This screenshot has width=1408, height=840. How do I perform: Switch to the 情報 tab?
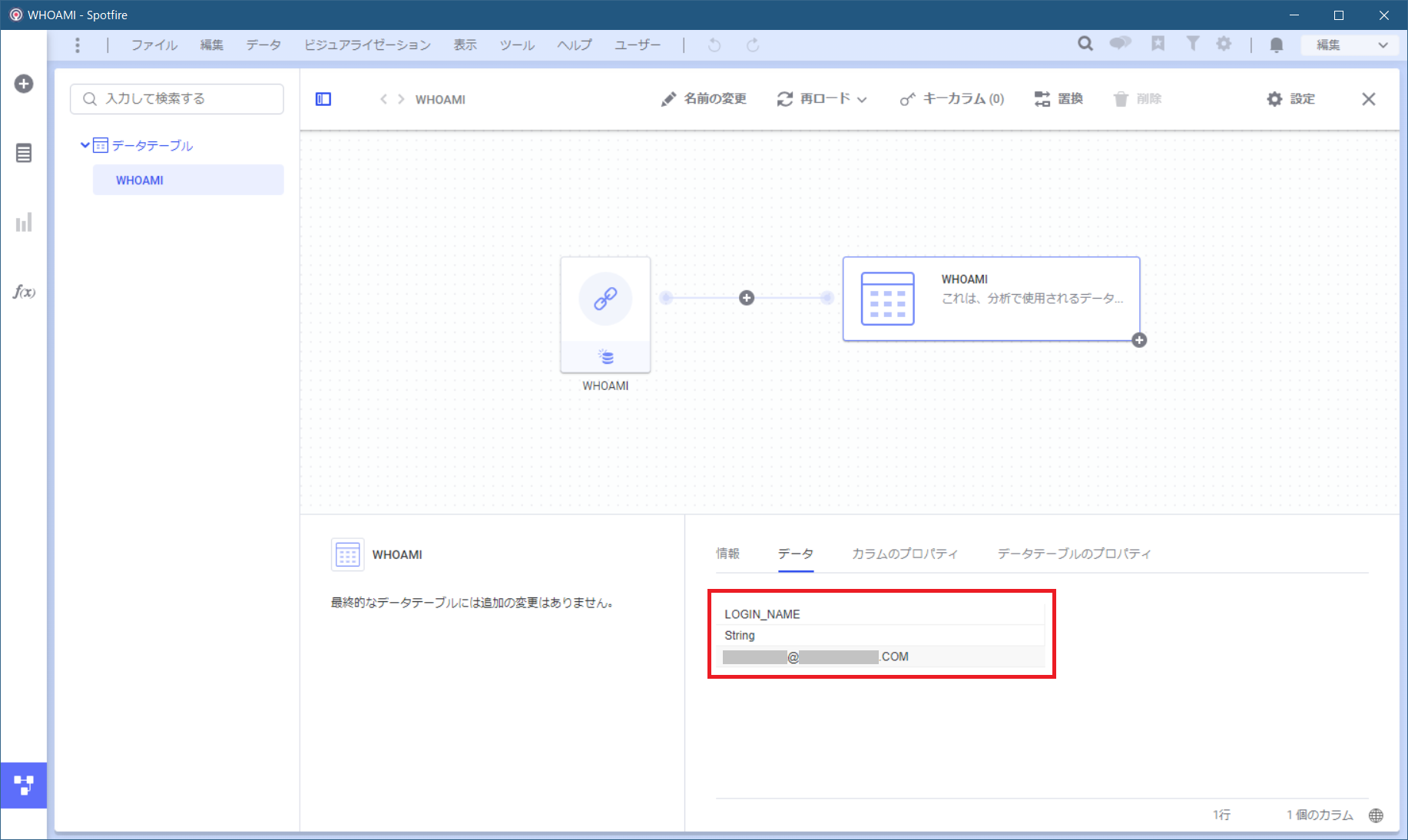[x=727, y=554]
